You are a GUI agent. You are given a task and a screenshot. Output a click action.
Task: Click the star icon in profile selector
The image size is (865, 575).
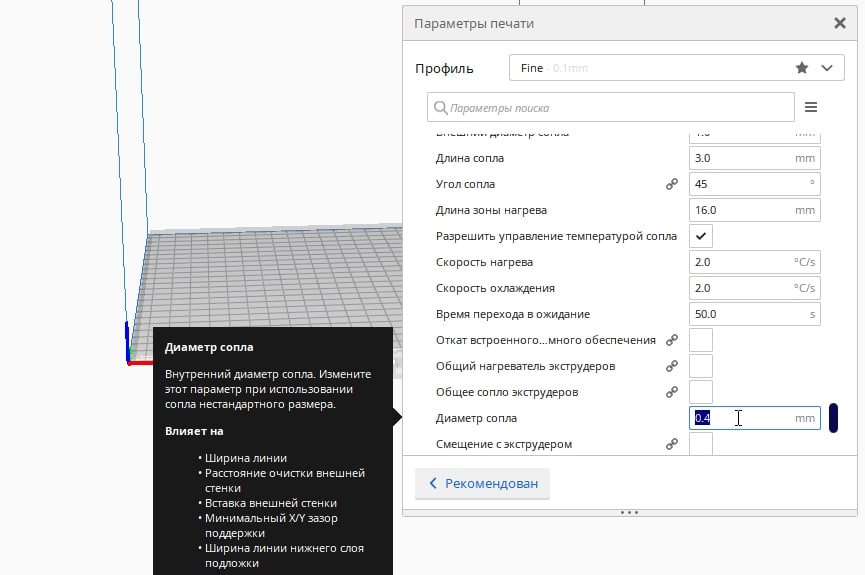click(x=802, y=68)
